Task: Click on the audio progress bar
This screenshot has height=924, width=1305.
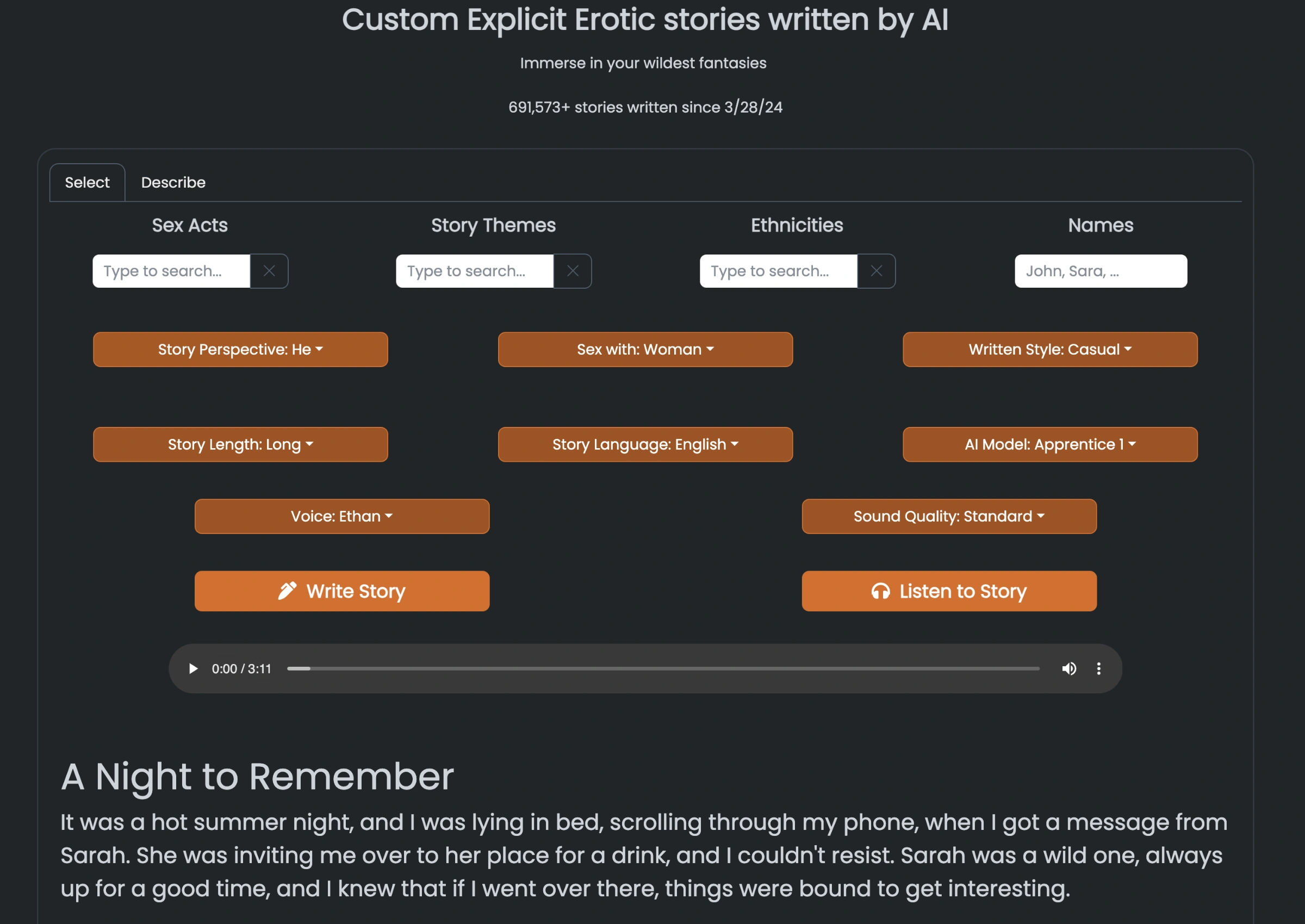Action: (x=663, y=668)
